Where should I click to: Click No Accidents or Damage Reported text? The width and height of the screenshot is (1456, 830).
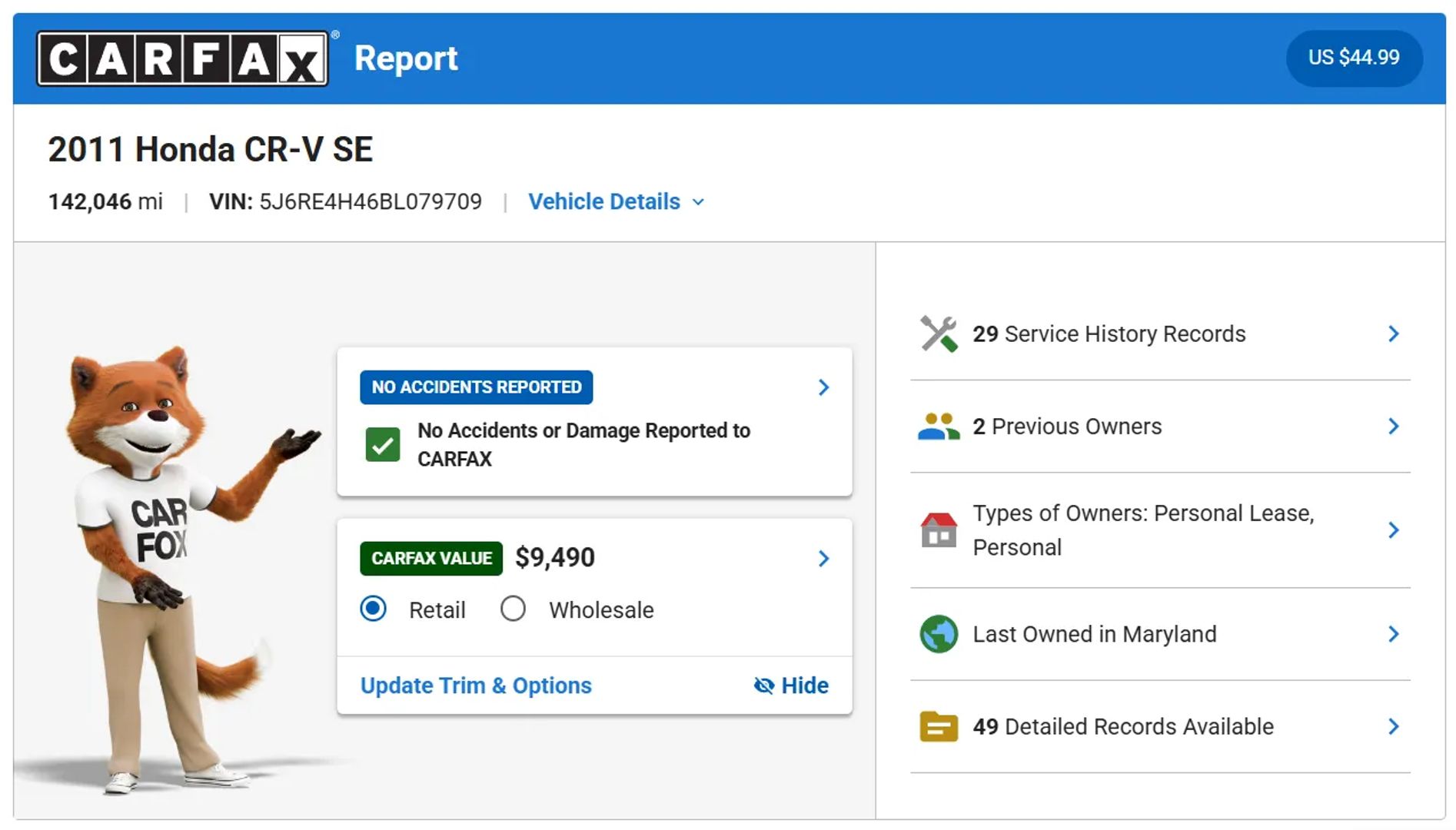584,444
